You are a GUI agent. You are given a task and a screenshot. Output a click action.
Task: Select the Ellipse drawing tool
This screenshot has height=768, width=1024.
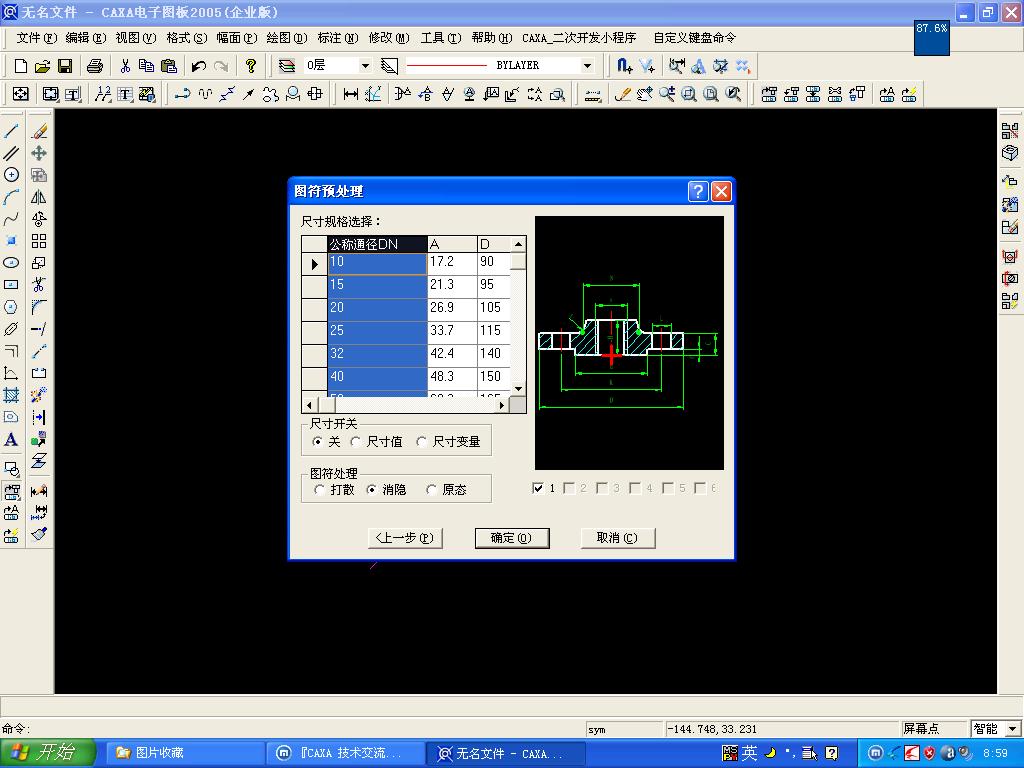point(11,263)
